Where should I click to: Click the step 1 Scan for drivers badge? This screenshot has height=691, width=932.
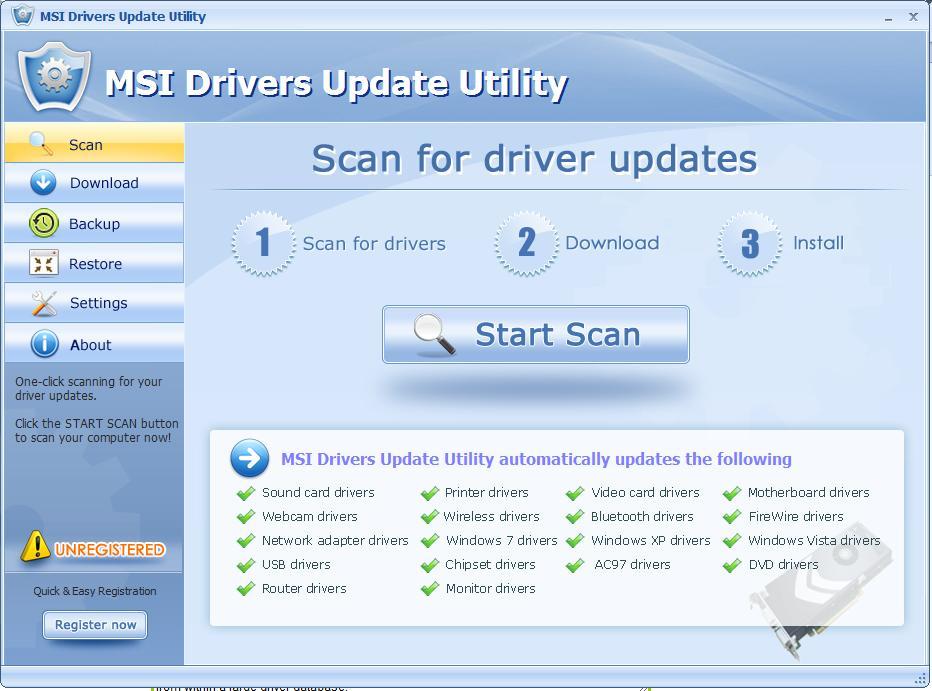pyautogui.click(x=262, y=242)
